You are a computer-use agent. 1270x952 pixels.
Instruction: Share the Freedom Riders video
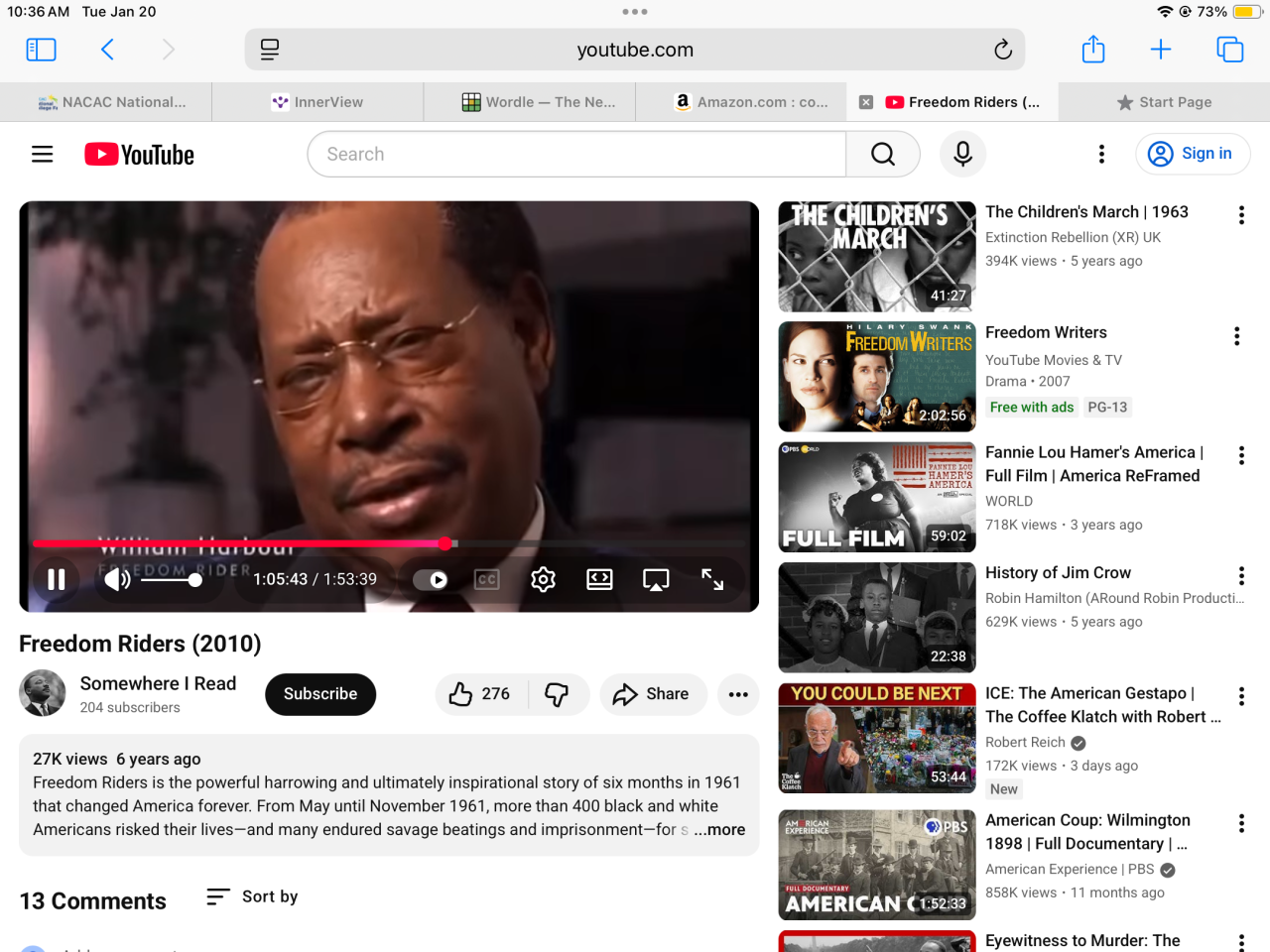pos(653,694)
